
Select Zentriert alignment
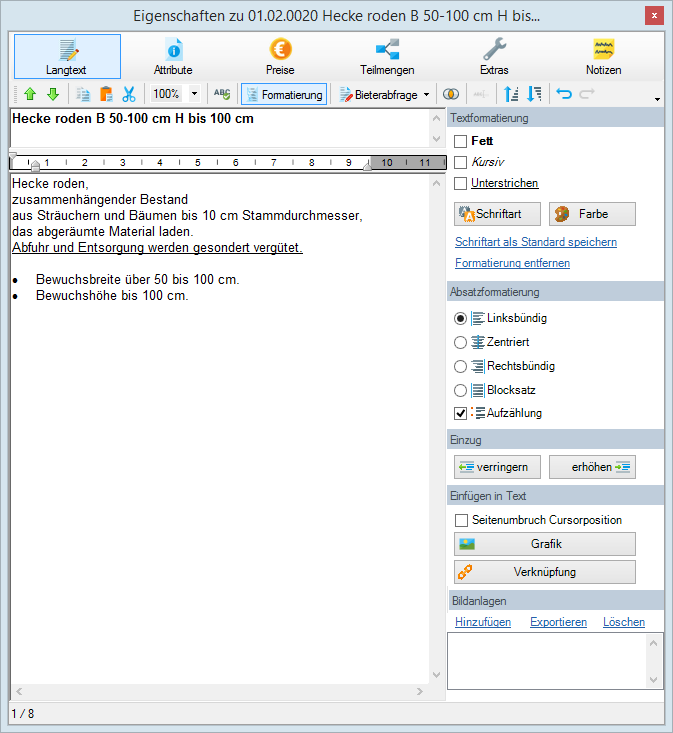point(461,342)
